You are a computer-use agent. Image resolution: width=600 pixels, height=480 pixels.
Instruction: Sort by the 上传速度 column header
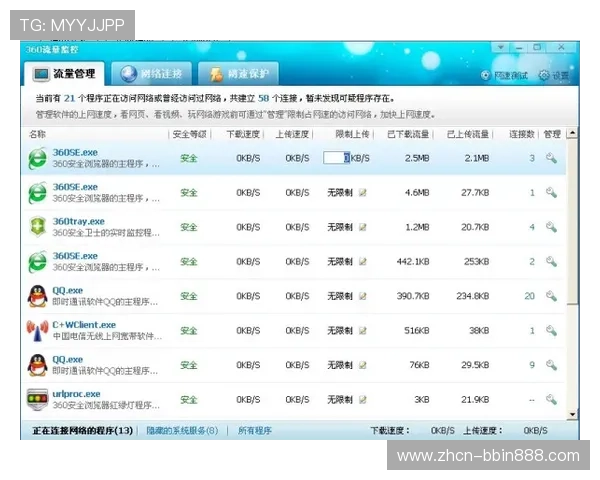292,134
